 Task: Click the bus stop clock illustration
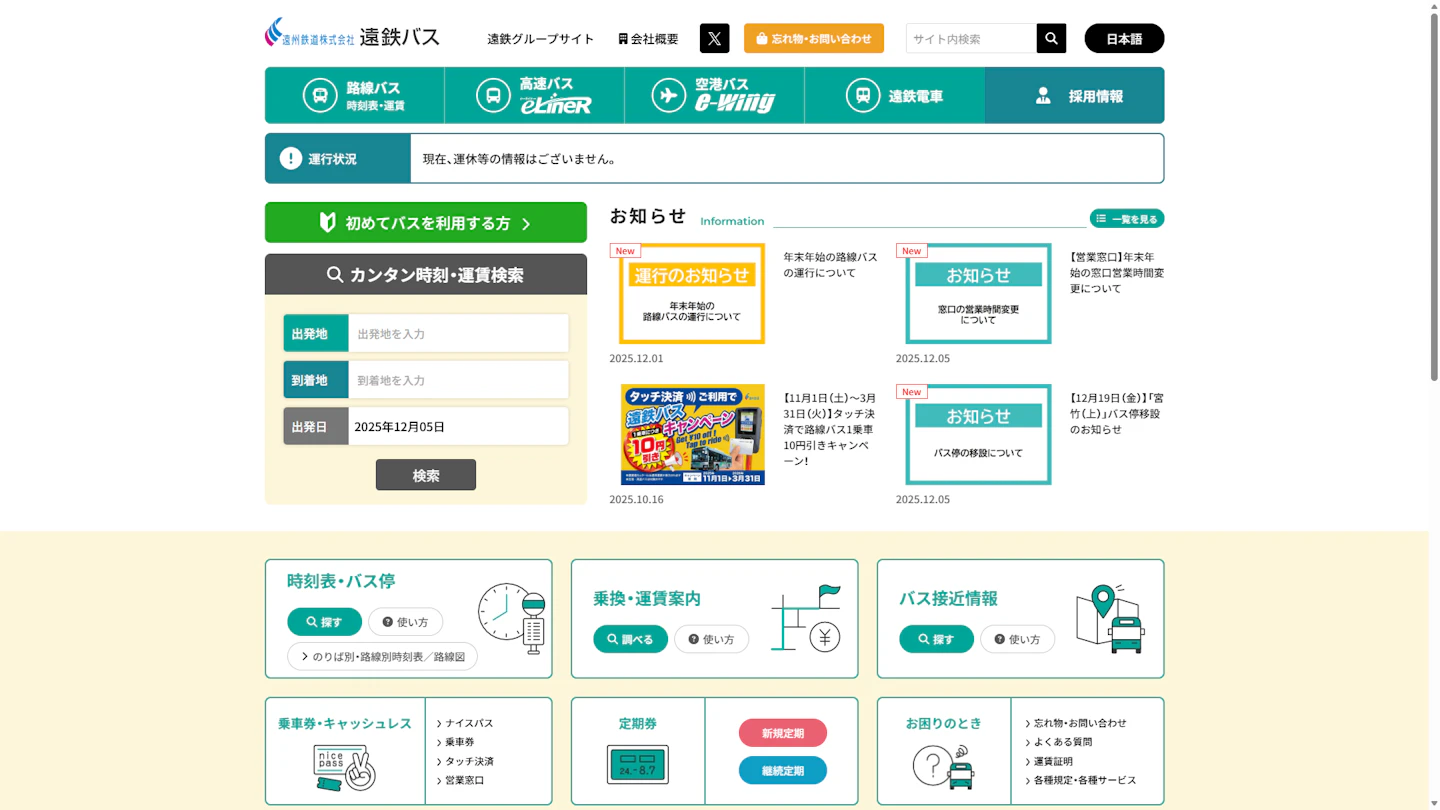[x=512, y=617]
